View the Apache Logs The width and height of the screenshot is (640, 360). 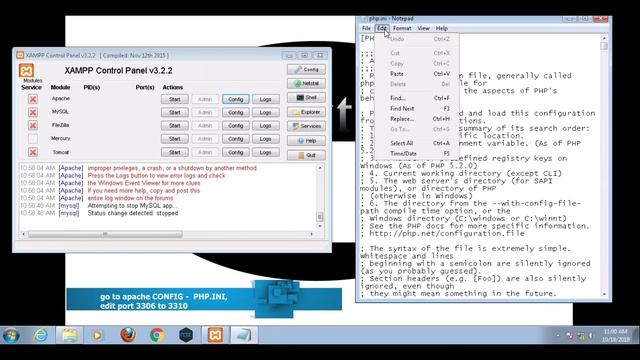click(x=266, y=99)
